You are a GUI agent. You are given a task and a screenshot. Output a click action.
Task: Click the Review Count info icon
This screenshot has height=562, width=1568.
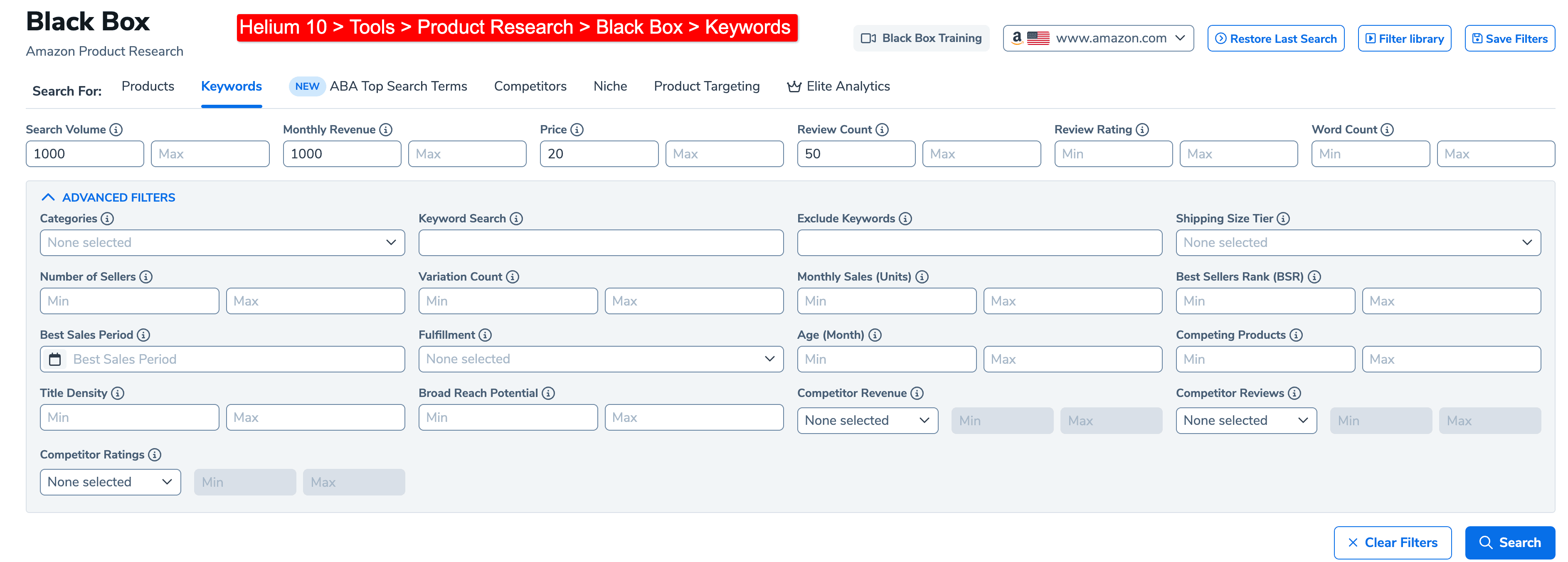[x=882, y=130]
